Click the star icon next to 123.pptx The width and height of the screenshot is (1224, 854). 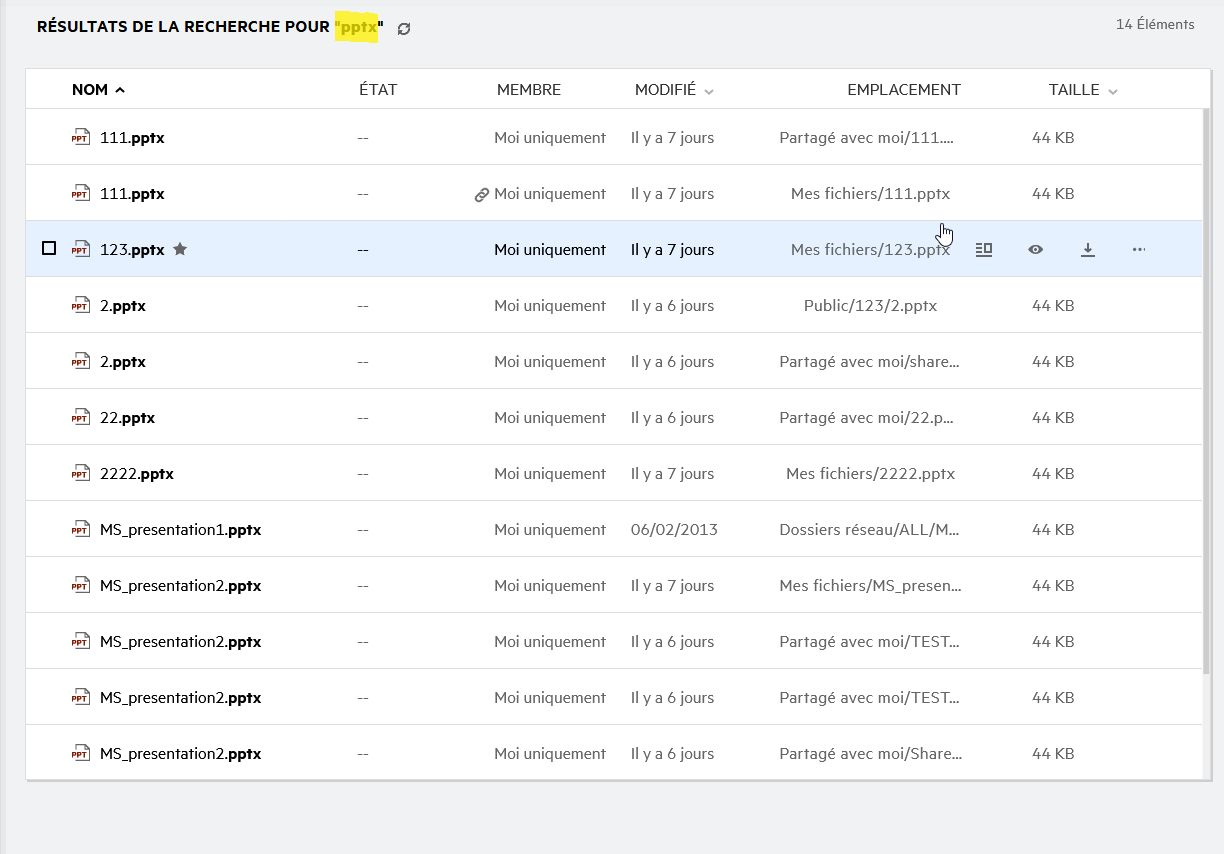tap(180, 249)
